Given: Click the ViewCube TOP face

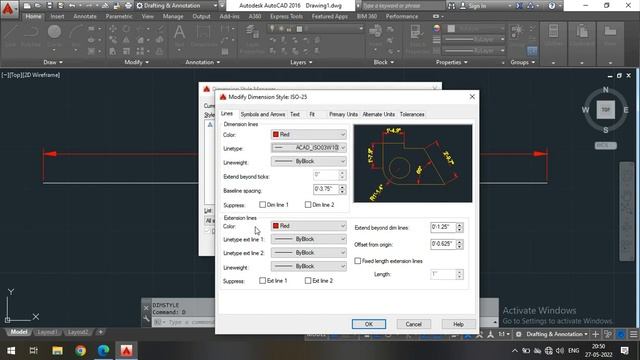Looking at the screenshot, I should click(606, 110).
